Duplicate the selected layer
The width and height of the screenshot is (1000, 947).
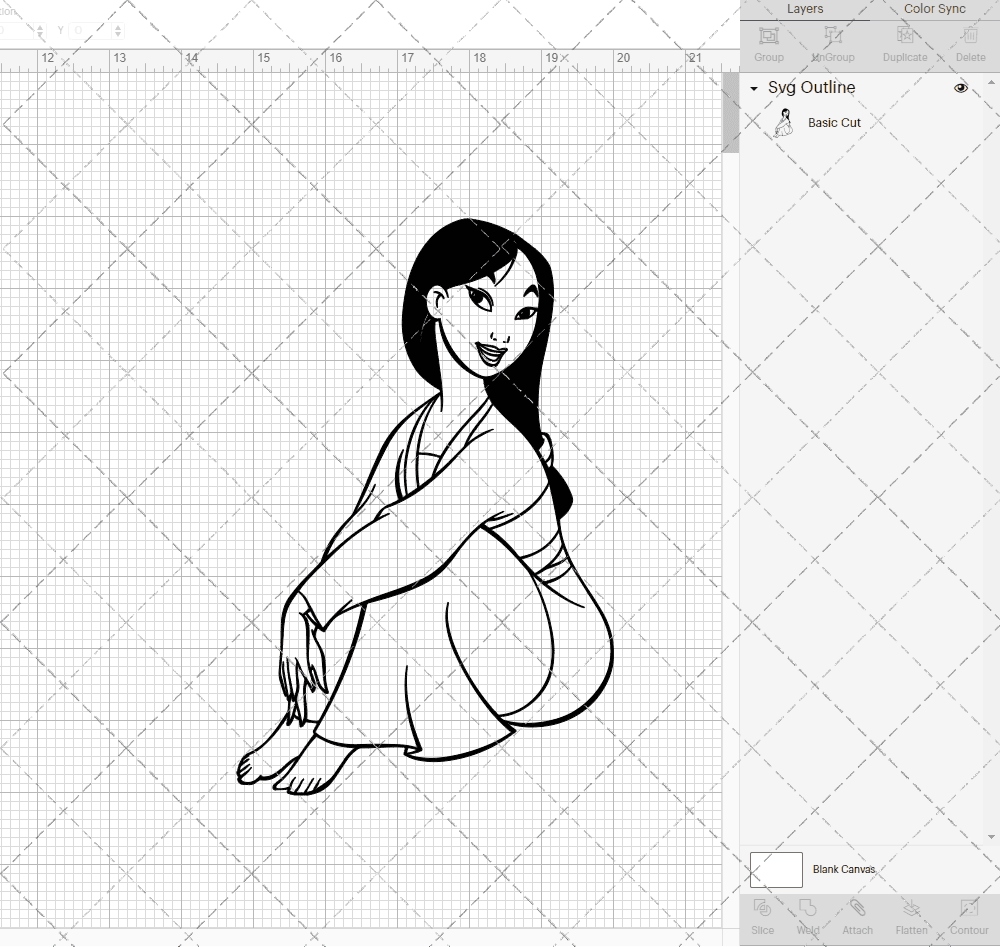(904, 45)
